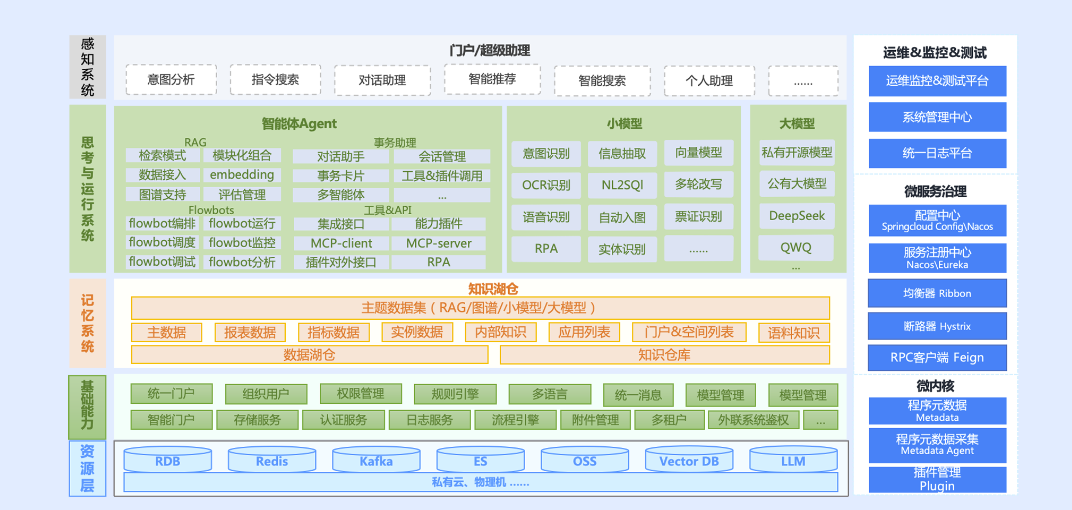The height and width of the screenshot is (510, 1072).
Task: Select the Kafka cylinder in resource layer
Action: 376,461
